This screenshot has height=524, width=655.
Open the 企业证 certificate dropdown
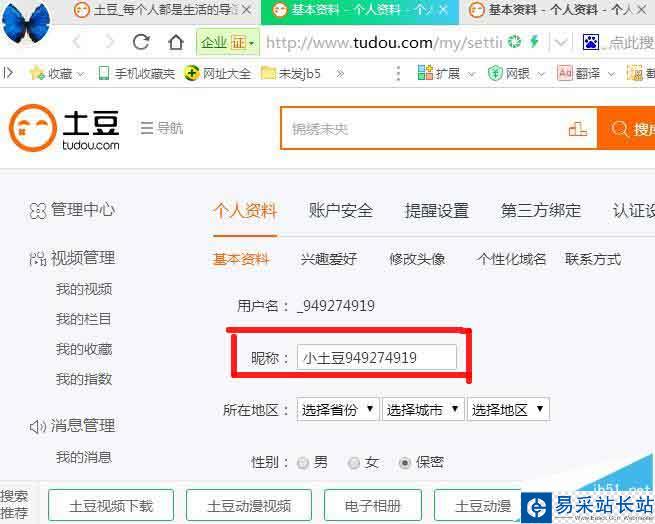click(x=228, y=42)
